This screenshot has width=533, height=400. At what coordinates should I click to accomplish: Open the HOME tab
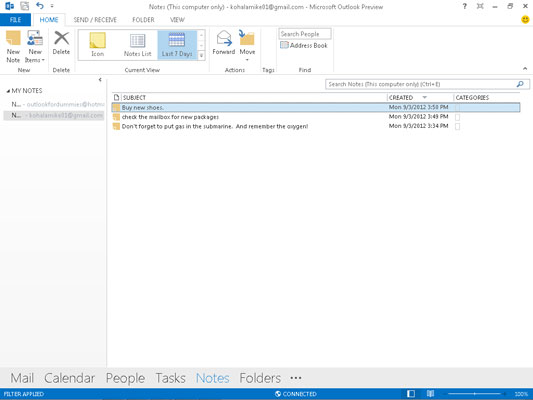[49, 20]
